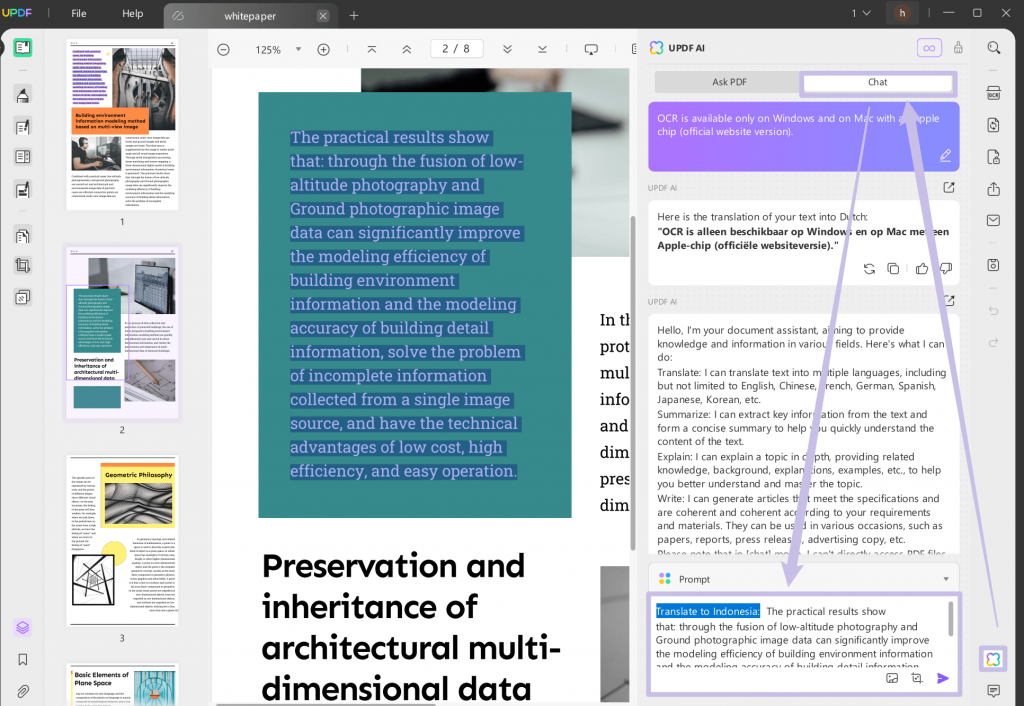
Task: Open the Reader mode icon in left sidebar
Action: [x=23, y=48]
